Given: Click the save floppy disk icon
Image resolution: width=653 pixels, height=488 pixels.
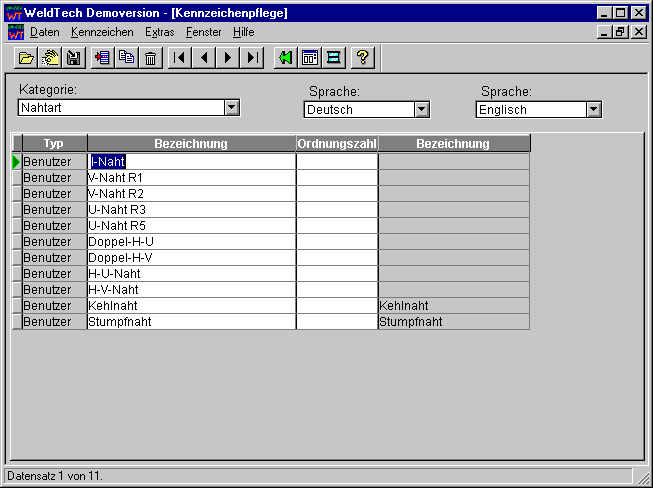Looking at the screenshot, I should [71, 58].
